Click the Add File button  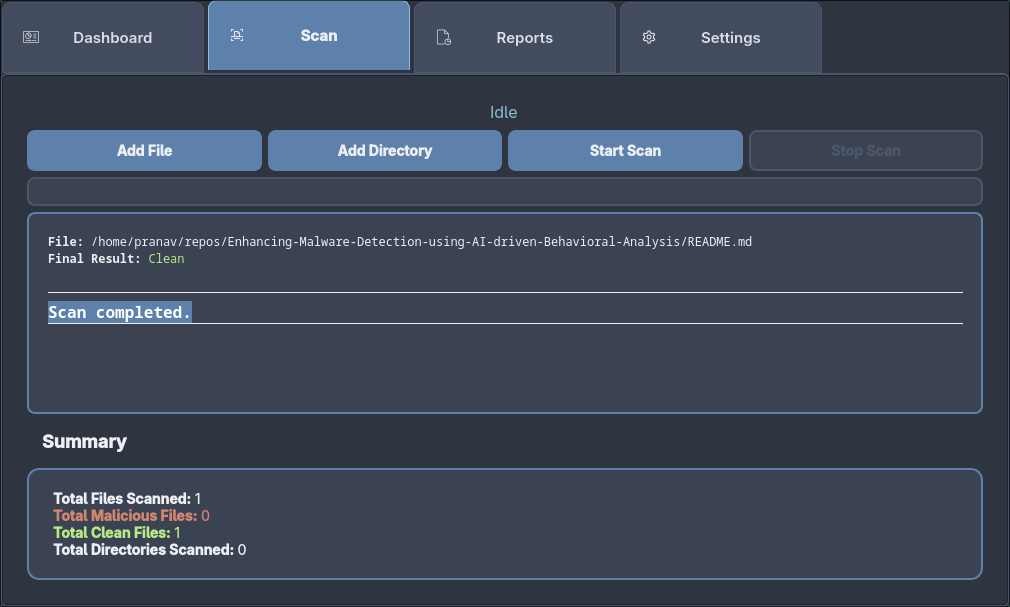tap(144, 150)
